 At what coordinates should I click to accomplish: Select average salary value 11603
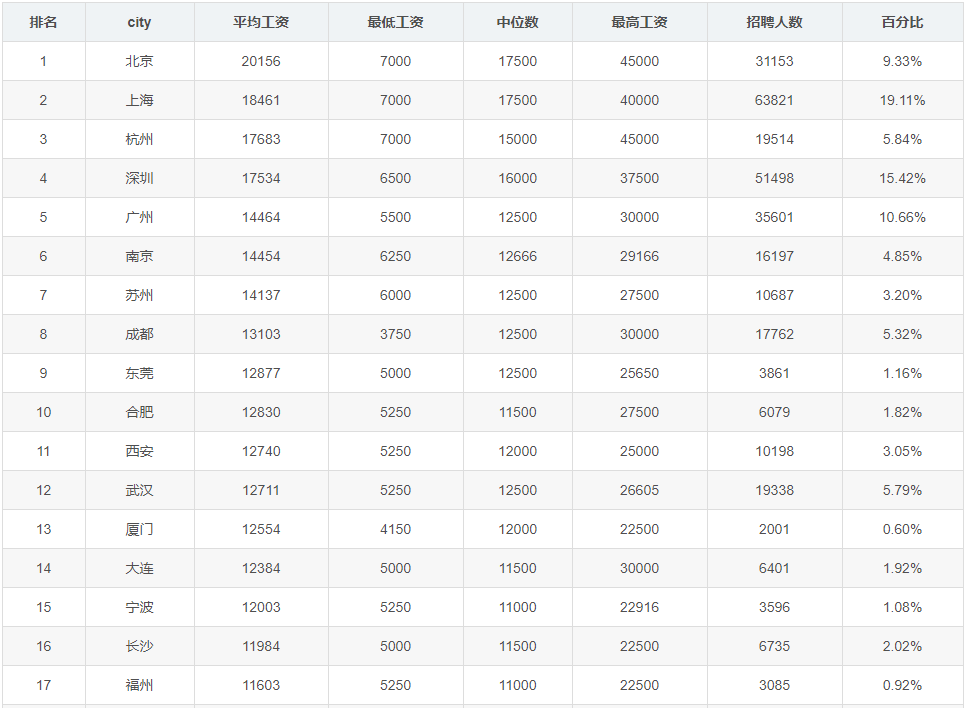[x=261, y=685]
